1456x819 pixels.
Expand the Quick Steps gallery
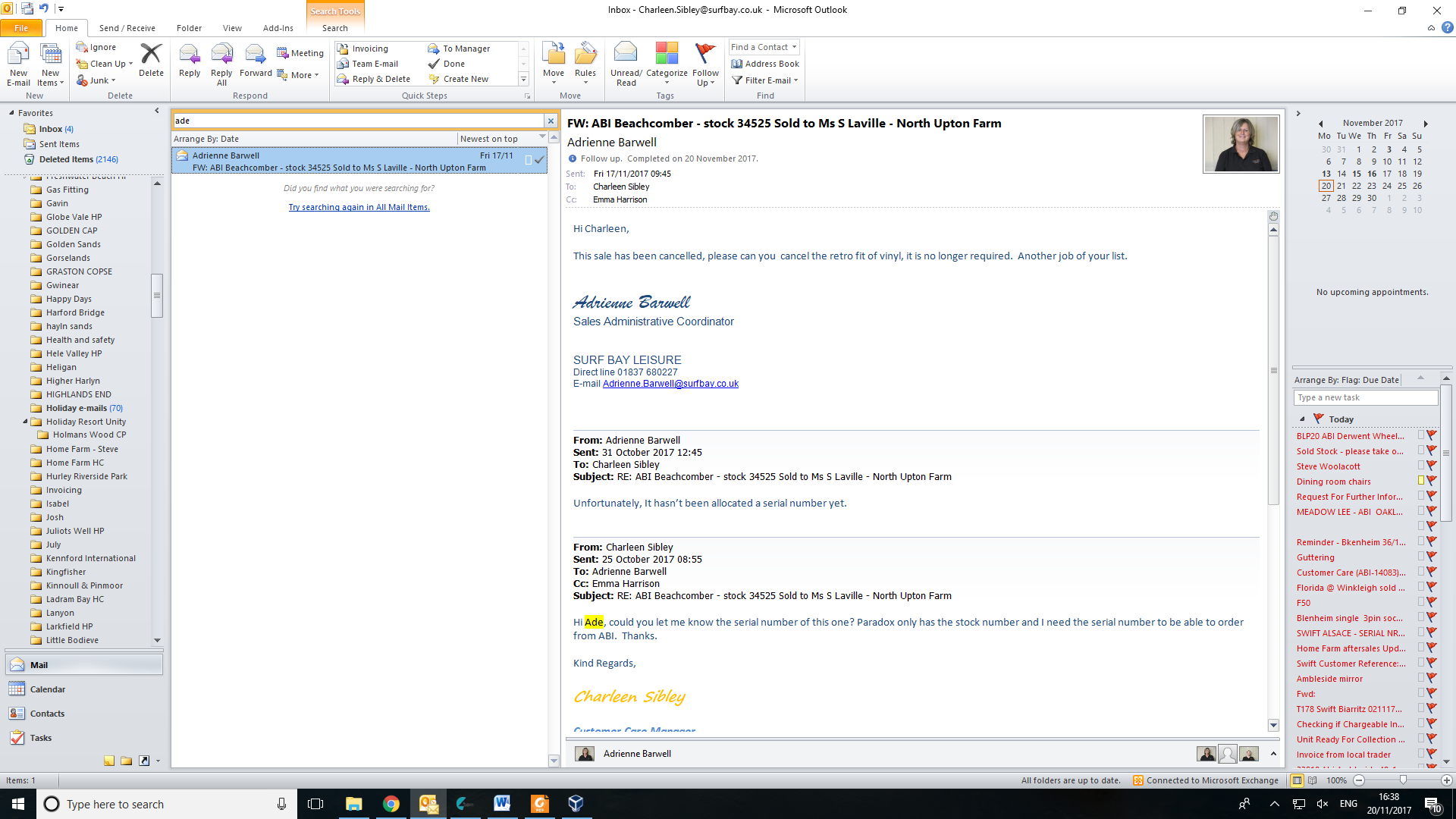[x=523, y=80]
